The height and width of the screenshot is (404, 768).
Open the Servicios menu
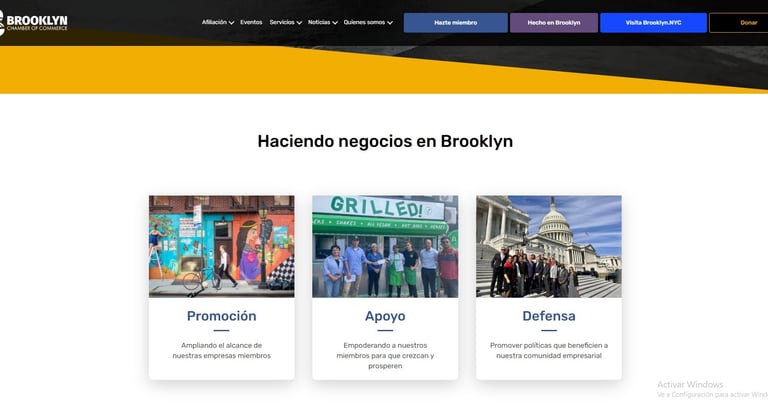282,23
